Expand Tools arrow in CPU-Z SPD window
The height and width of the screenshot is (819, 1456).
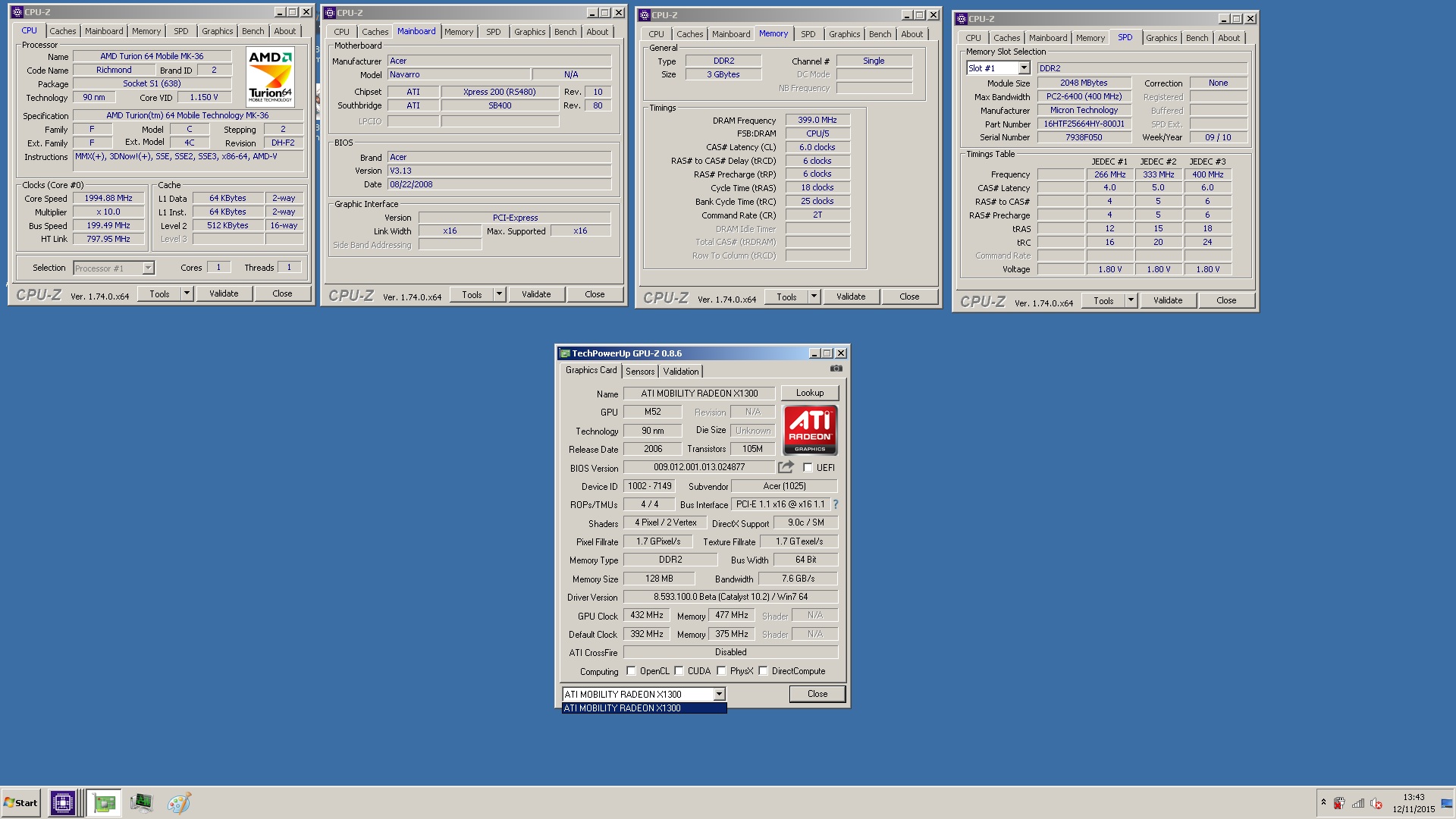(x=1131, y=300)
